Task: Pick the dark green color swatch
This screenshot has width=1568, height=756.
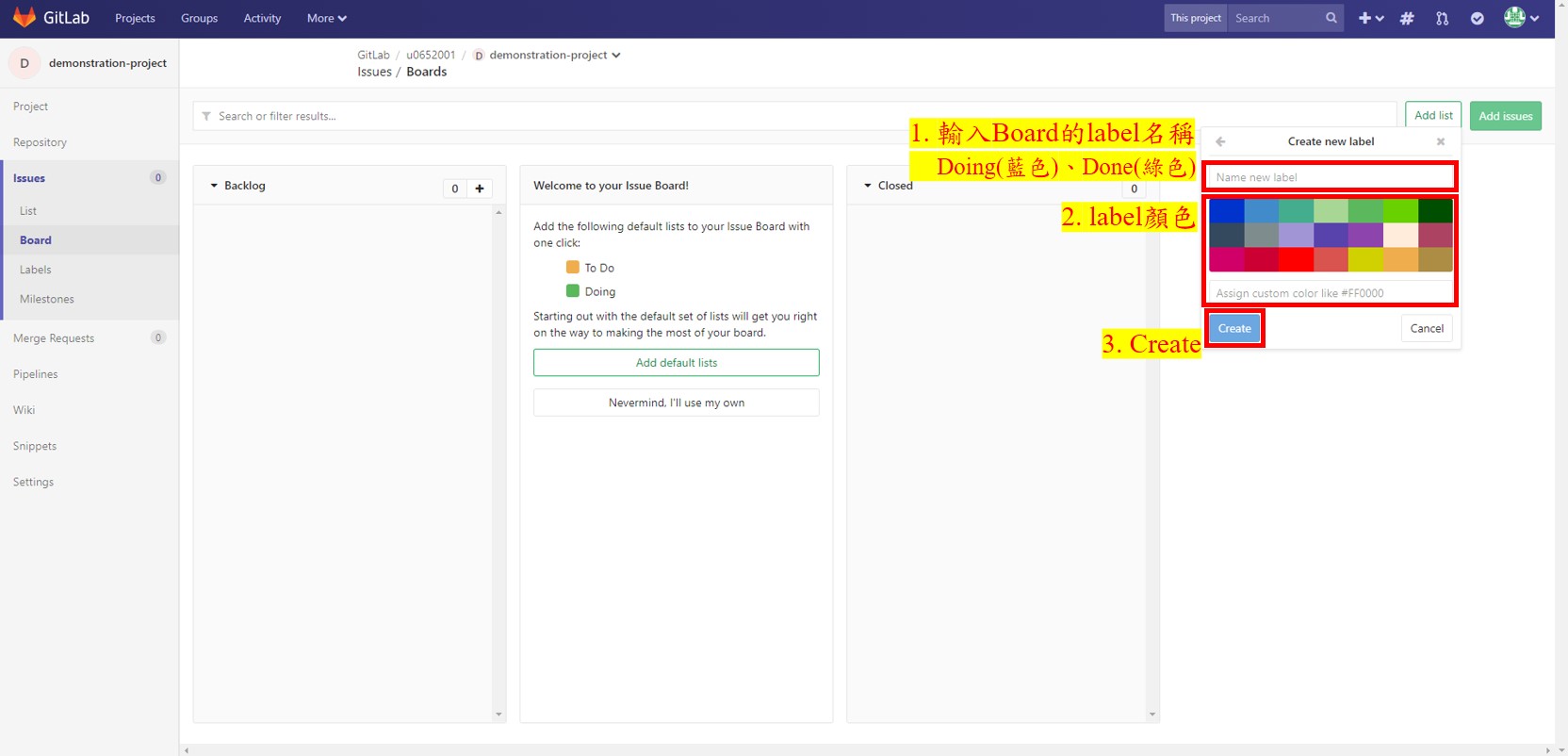Action: tap(1435, 210)
